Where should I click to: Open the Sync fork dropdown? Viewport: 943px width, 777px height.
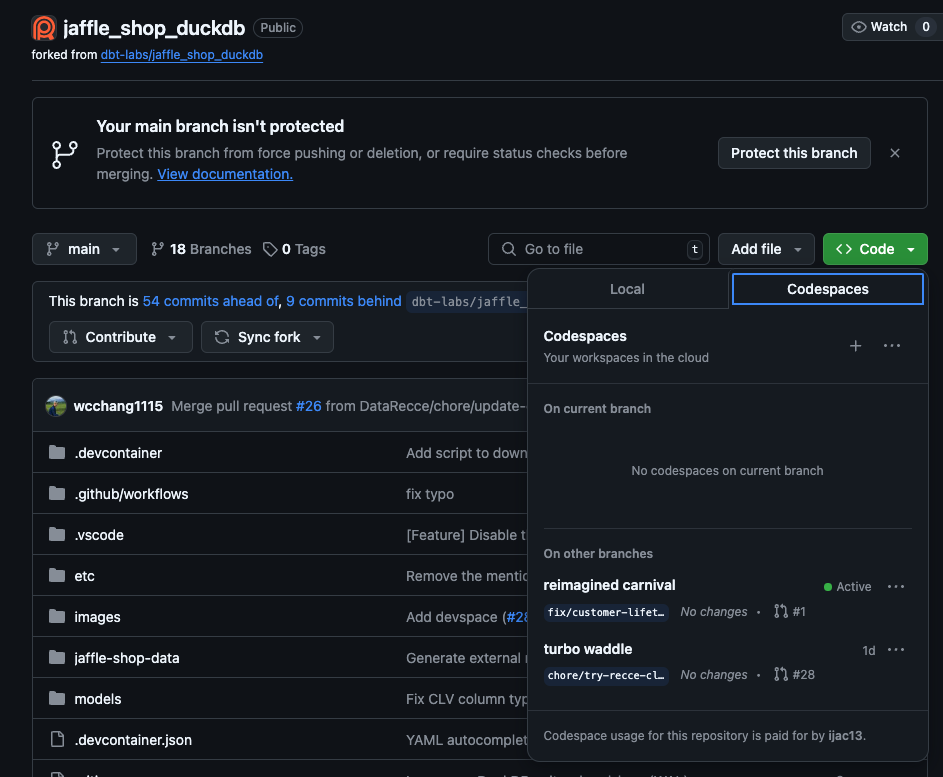click(268, 337)
